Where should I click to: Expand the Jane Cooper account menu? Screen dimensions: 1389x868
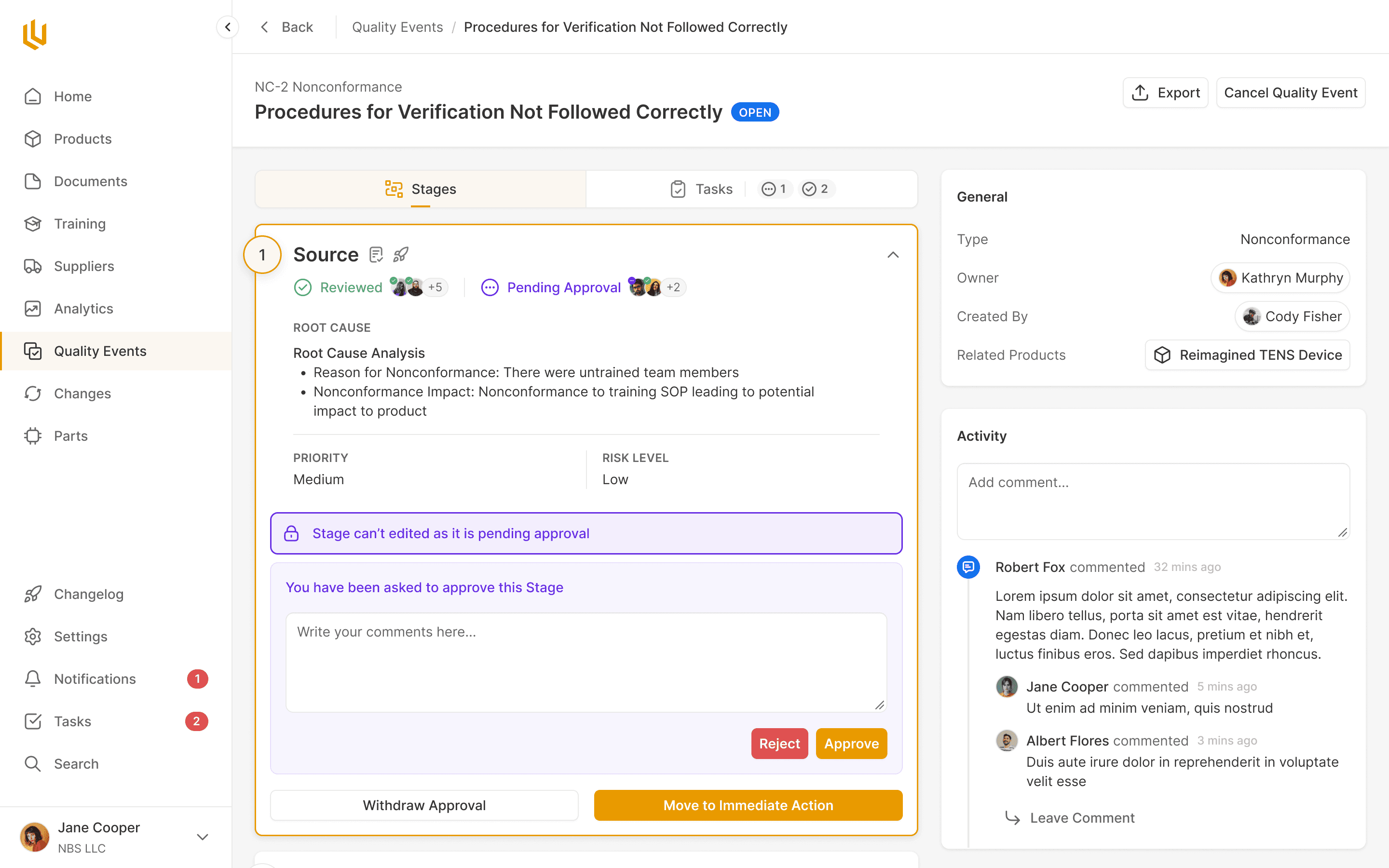(x=202, y=837)
